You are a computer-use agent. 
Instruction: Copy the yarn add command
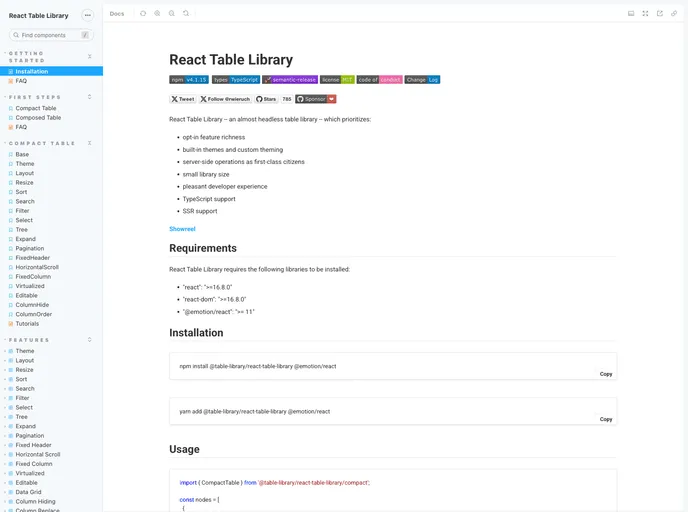click(606, 419)
